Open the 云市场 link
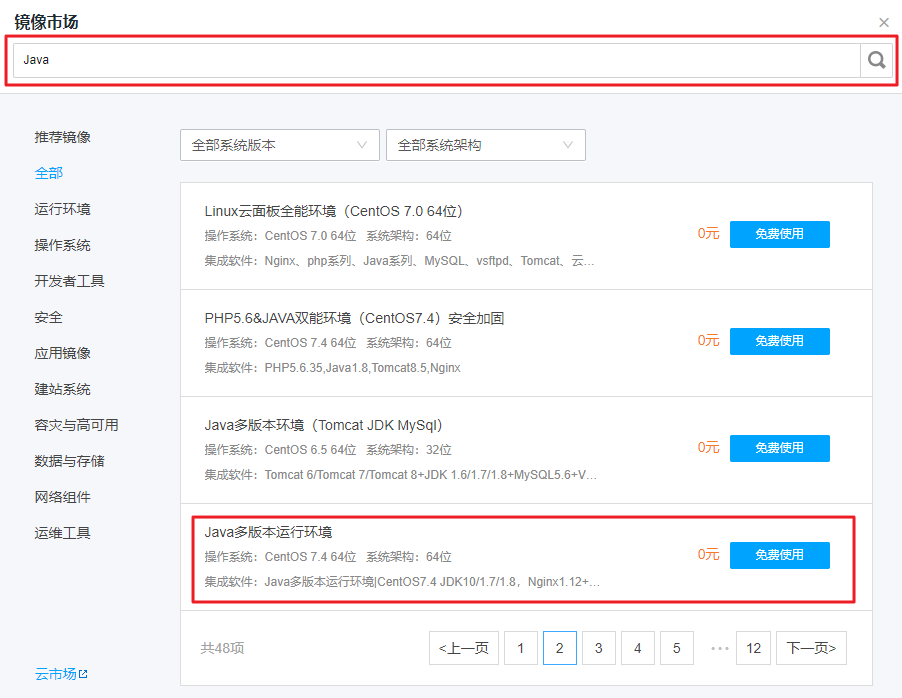902x698 pixels. (x=56, y=674)
